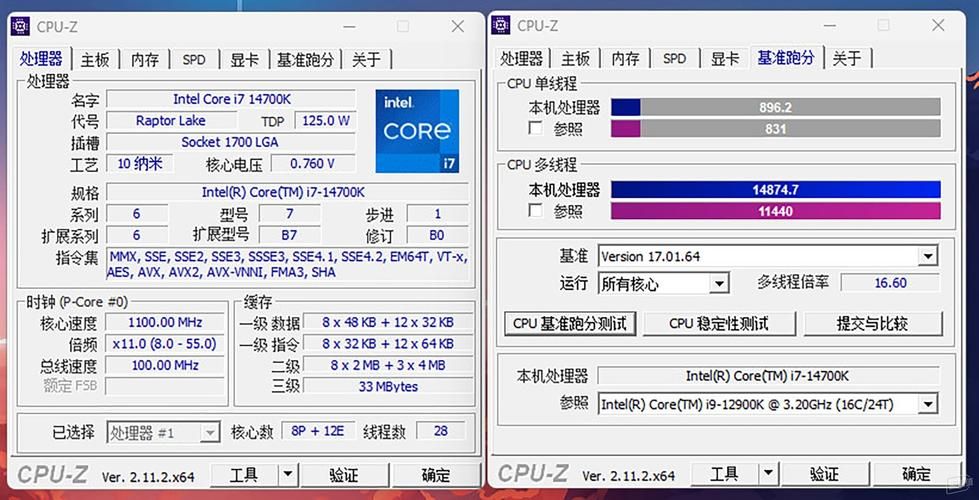The width and height of the screenshot is (979, 500).
Task: Open 显卡 tab in left window
Action: click(244, 59)
